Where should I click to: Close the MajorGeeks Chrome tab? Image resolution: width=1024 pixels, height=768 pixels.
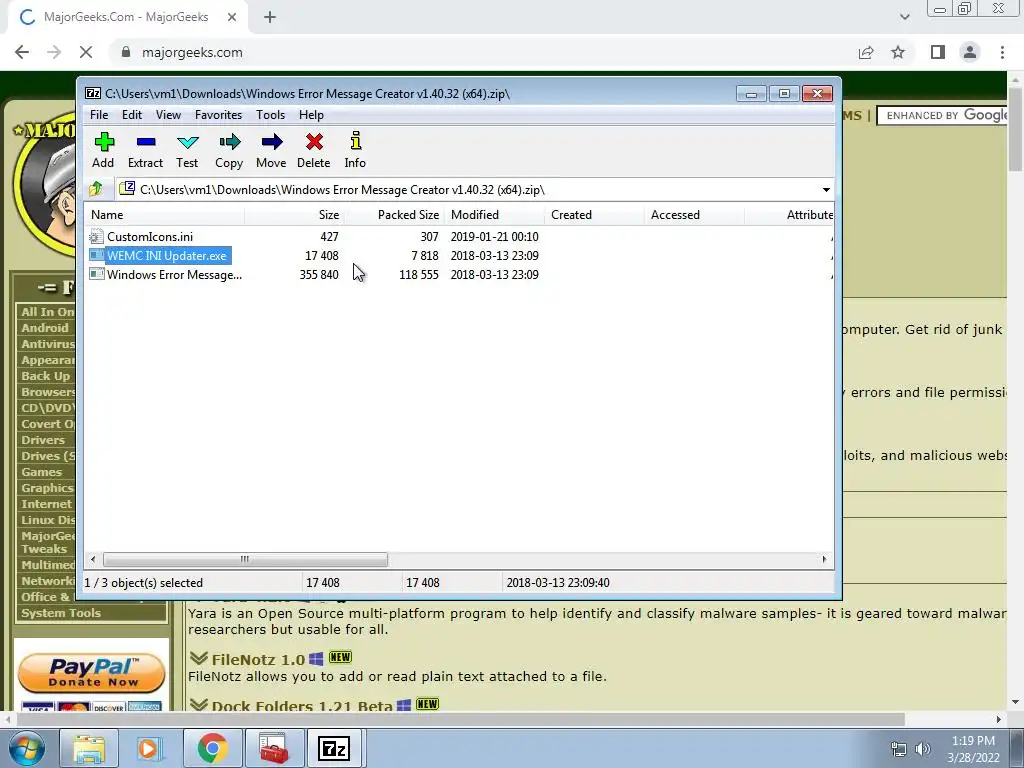point(232,18)
